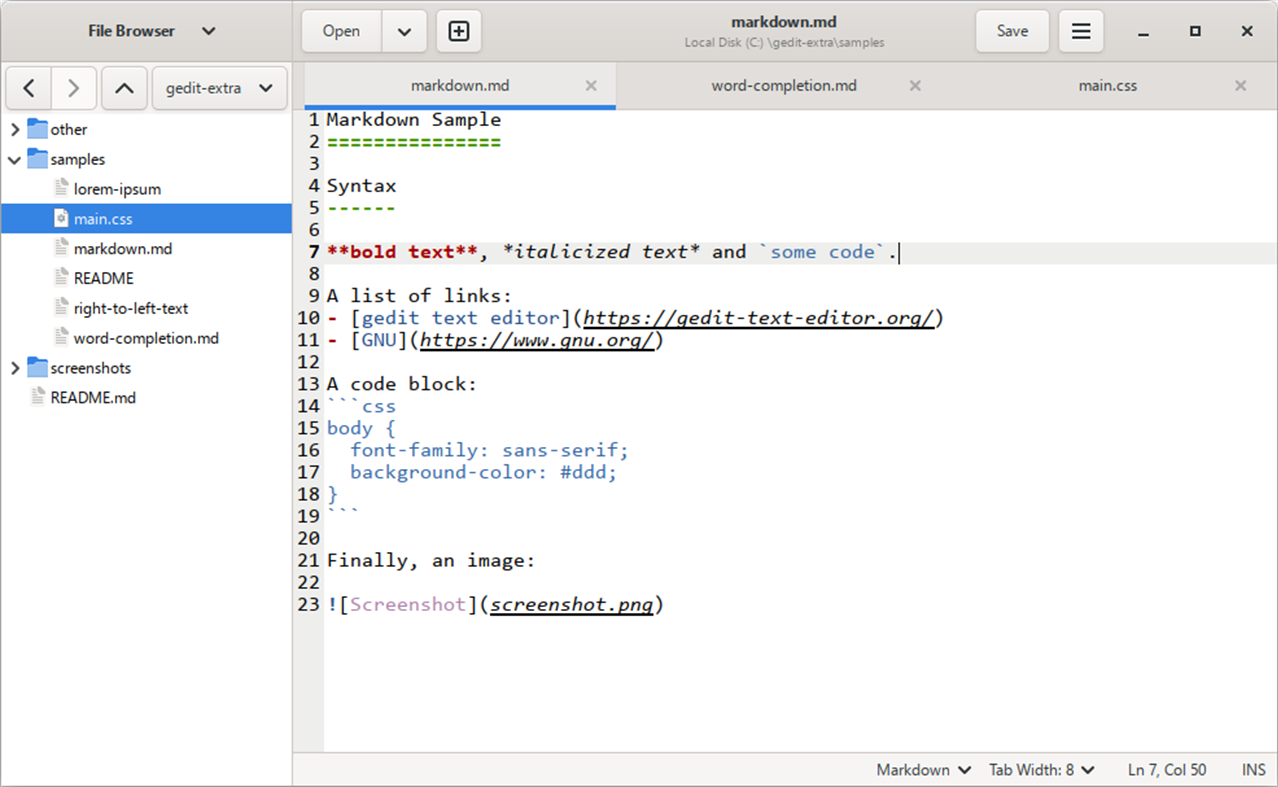Image resolution: width=1278 pixels, height=787 pixels.
Task: Click the 'background-color: #ddd;' line
Action: tap(484, 472)
